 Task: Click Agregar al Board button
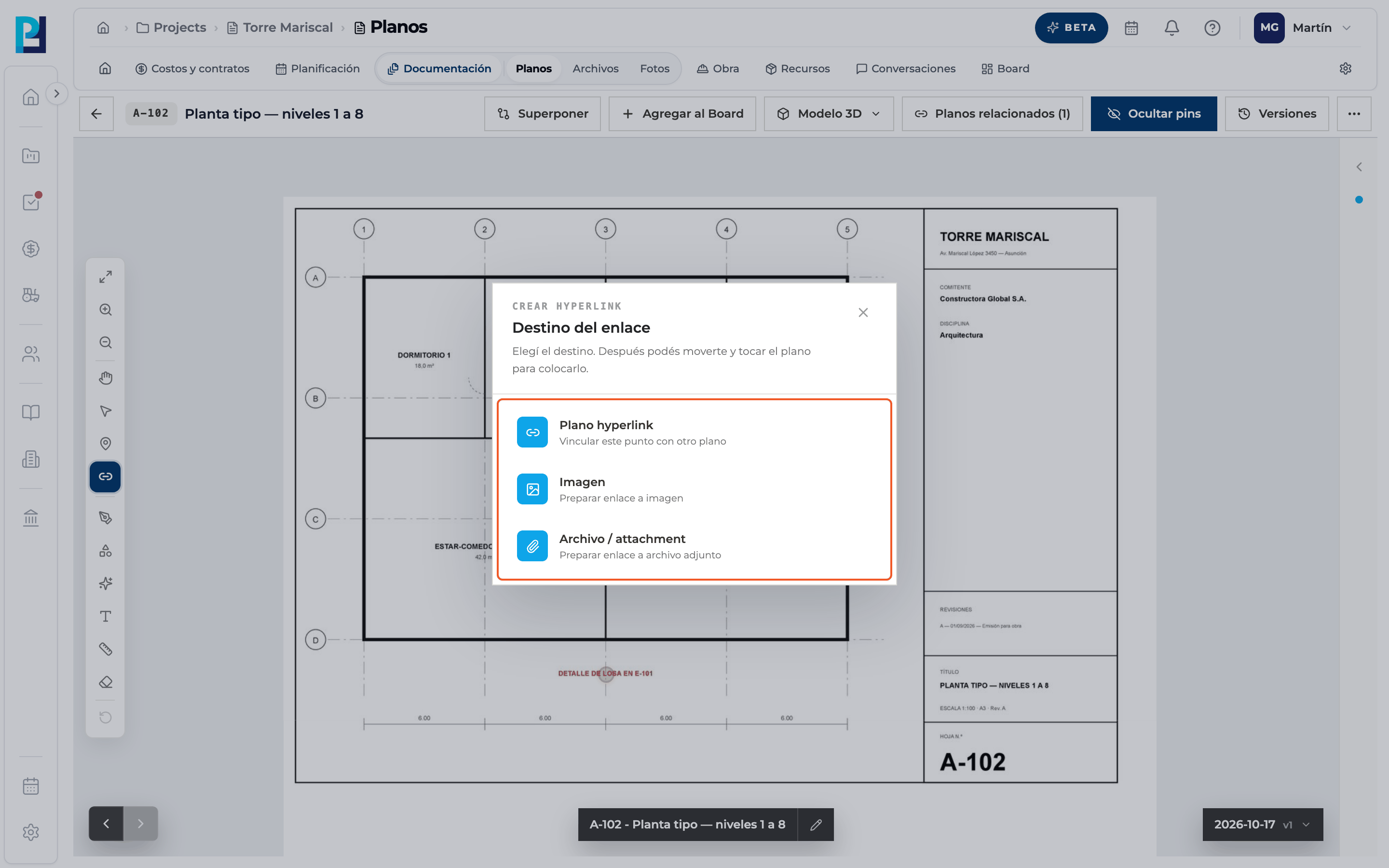[x=682, y=114]
